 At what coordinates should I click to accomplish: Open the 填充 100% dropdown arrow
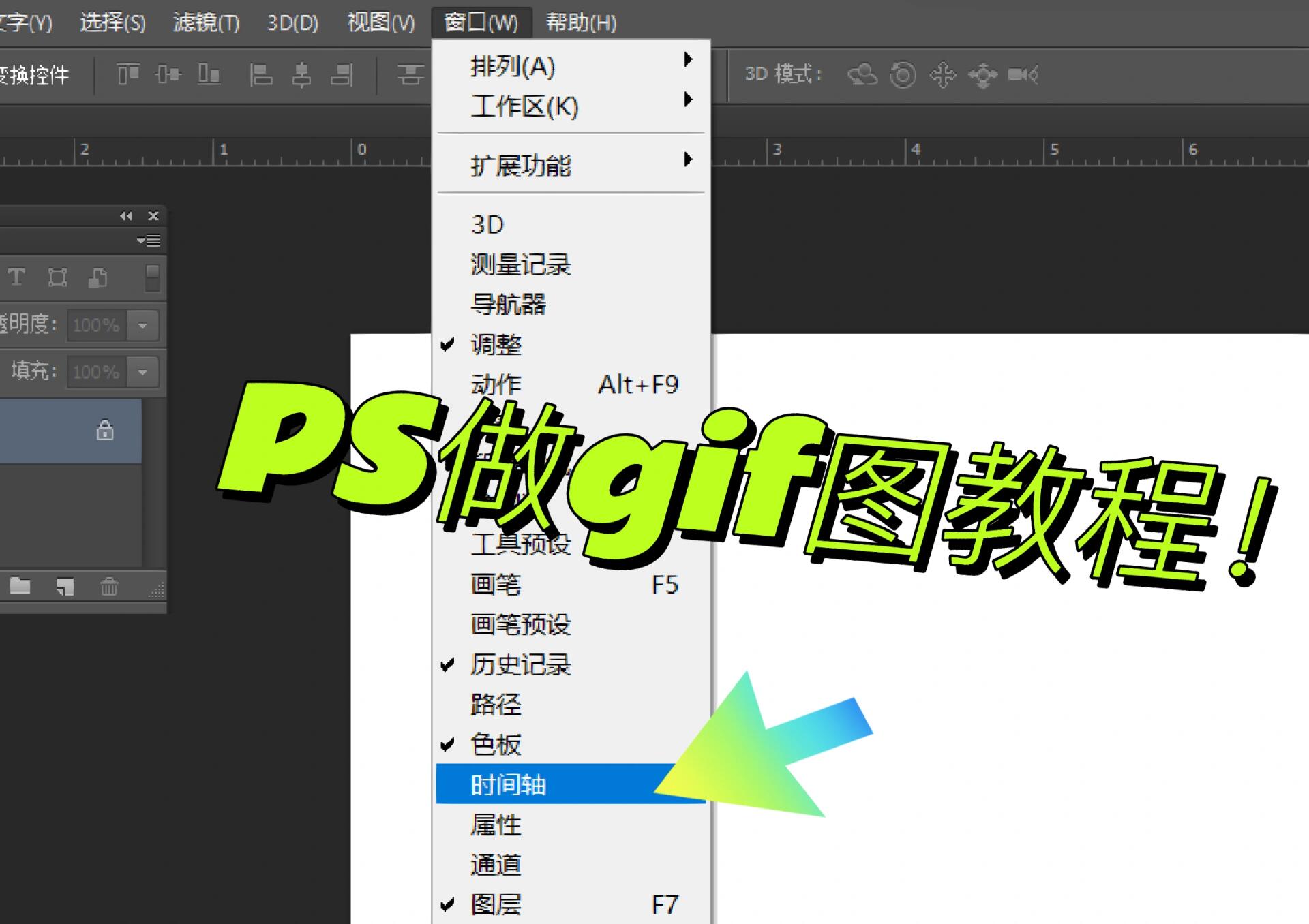point(142,372)
